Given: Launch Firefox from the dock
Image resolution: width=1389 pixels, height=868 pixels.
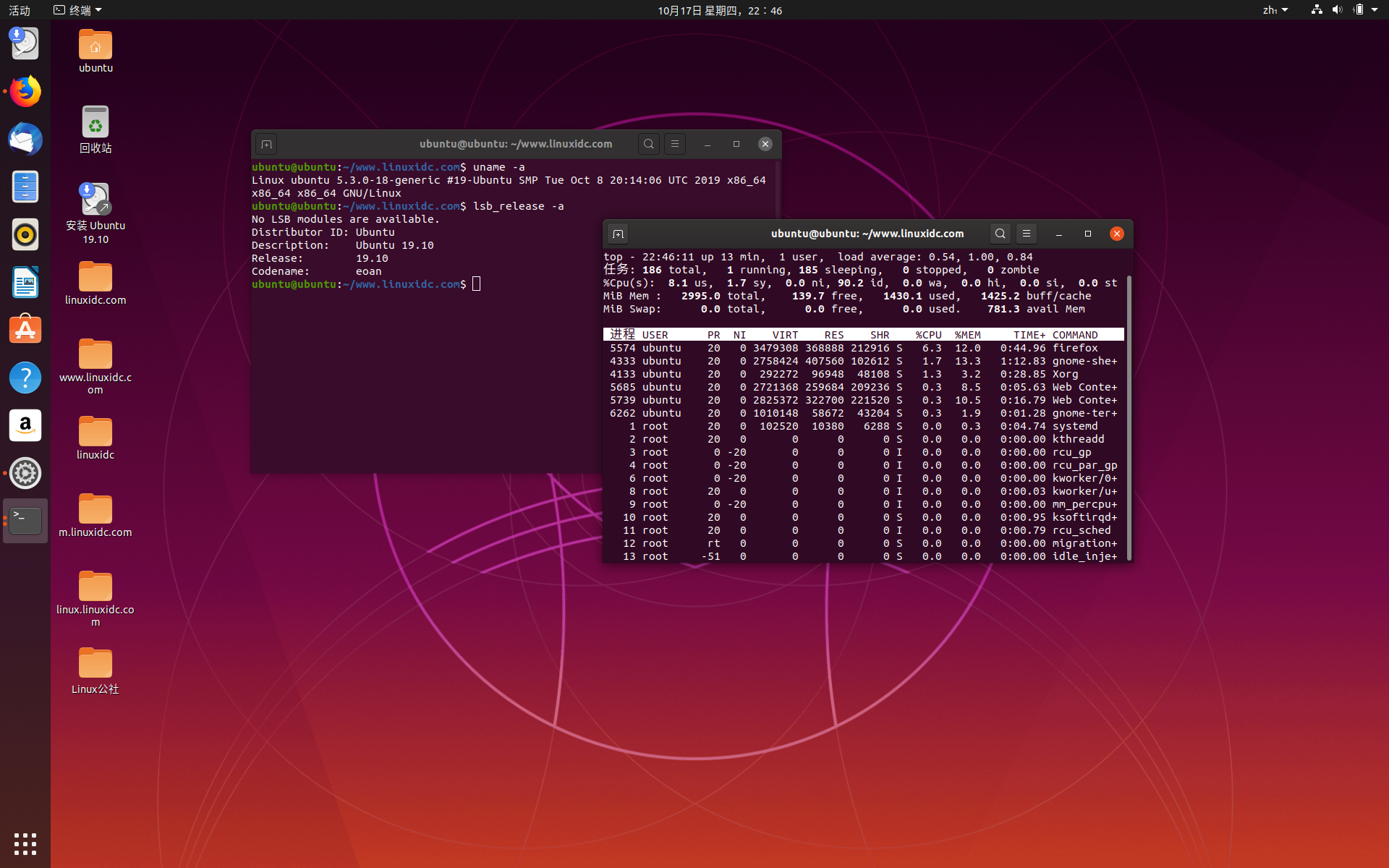Looking at the screenshot, I should click(25, 92).
